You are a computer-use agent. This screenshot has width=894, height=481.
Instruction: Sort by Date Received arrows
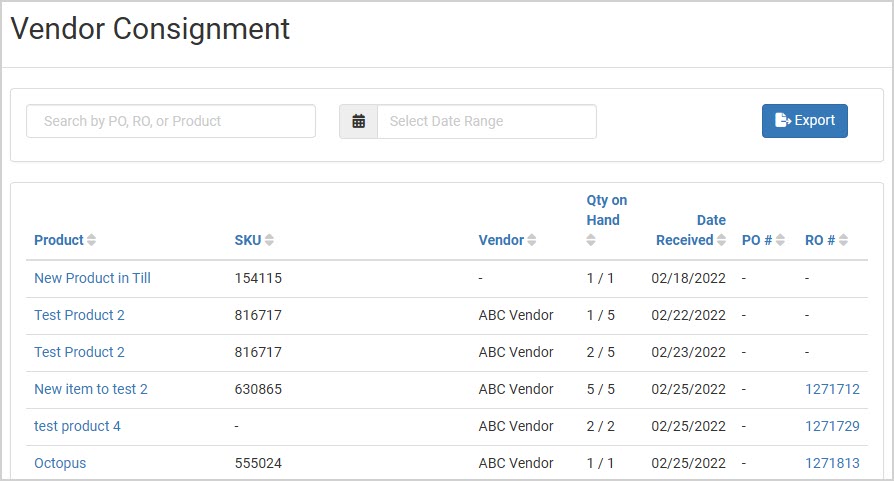pyautogui.click(x=721, y=240)
